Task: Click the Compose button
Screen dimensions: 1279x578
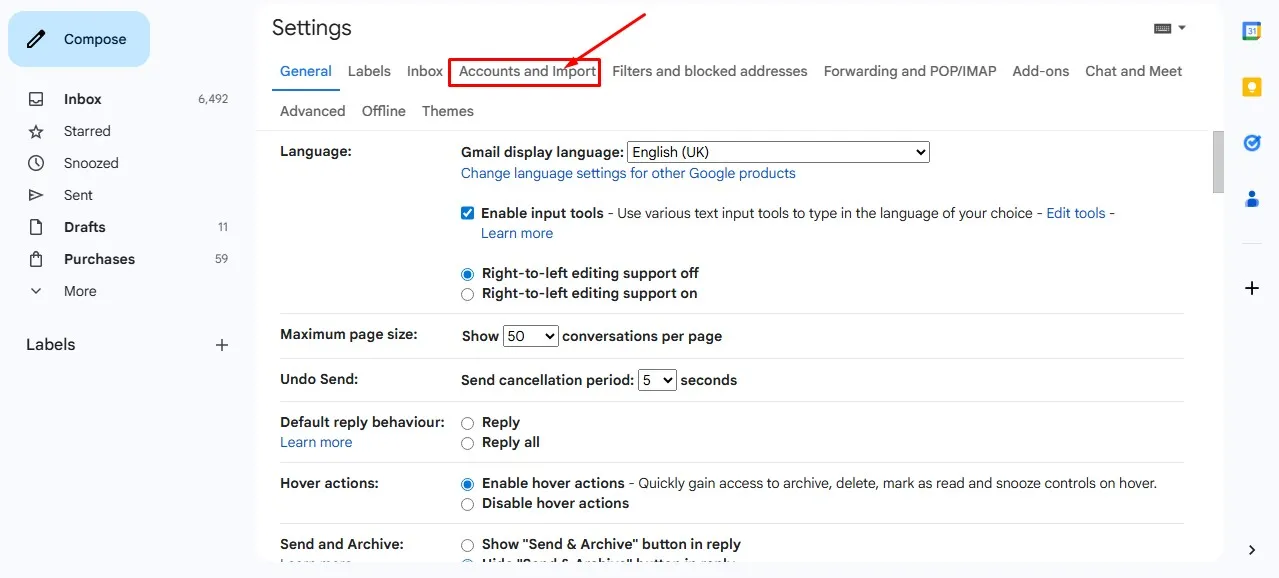Action: tap(78, 38)
